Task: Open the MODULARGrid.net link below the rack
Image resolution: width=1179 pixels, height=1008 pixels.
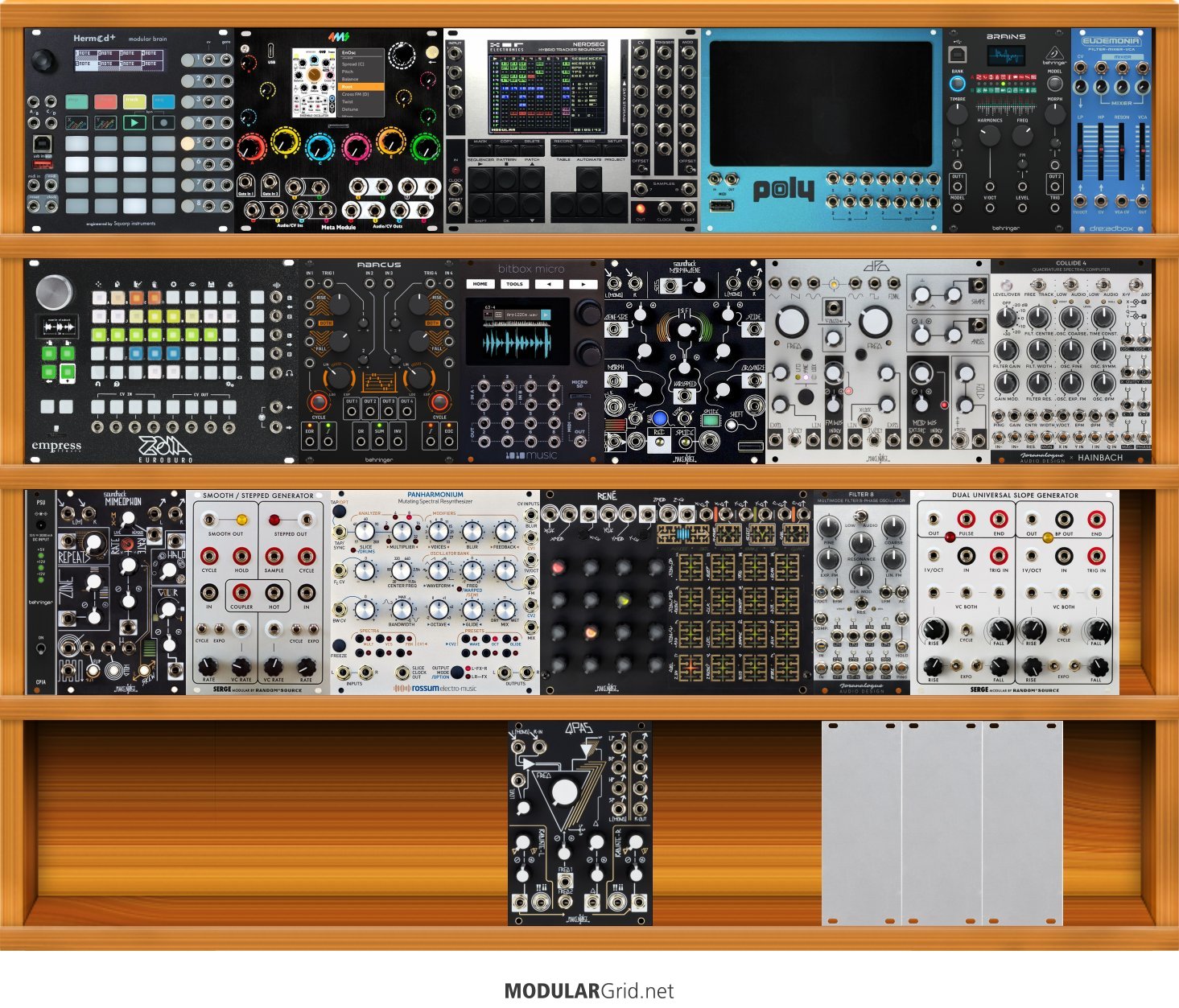Action: pyautogui.click(x=589, y=991)
